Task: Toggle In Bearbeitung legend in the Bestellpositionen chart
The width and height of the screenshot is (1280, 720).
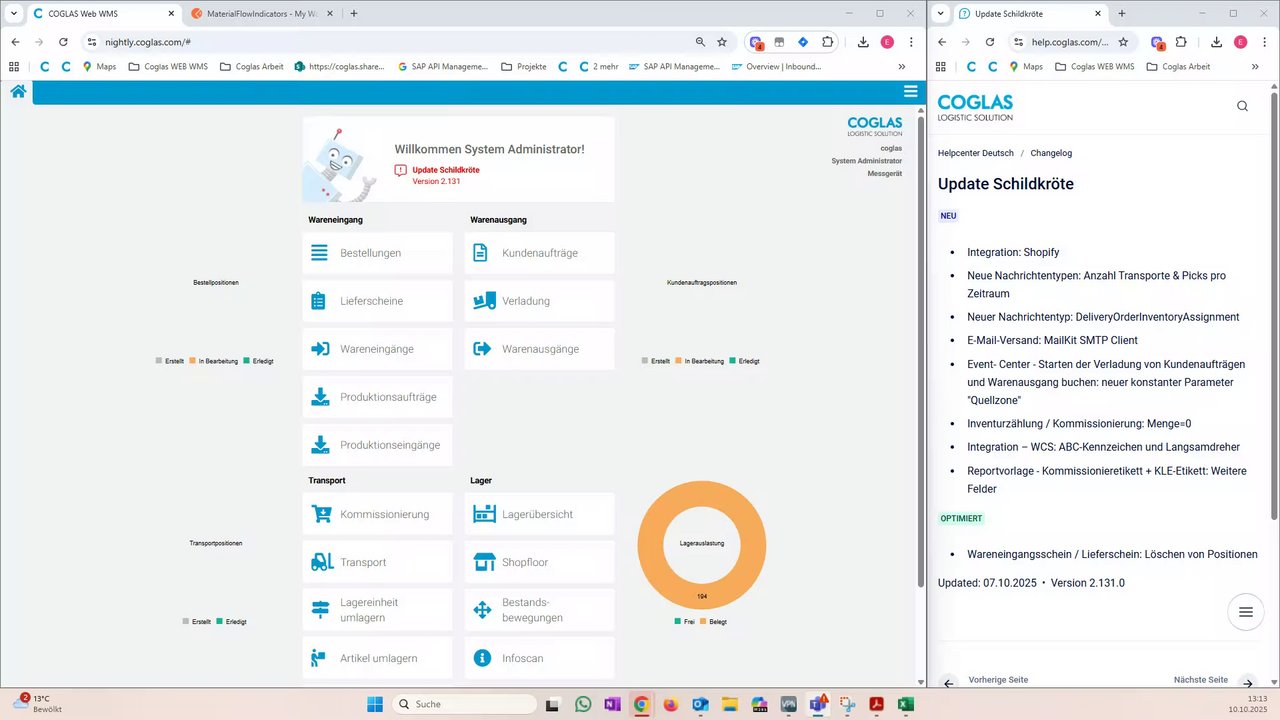Action: pos(214,360)
